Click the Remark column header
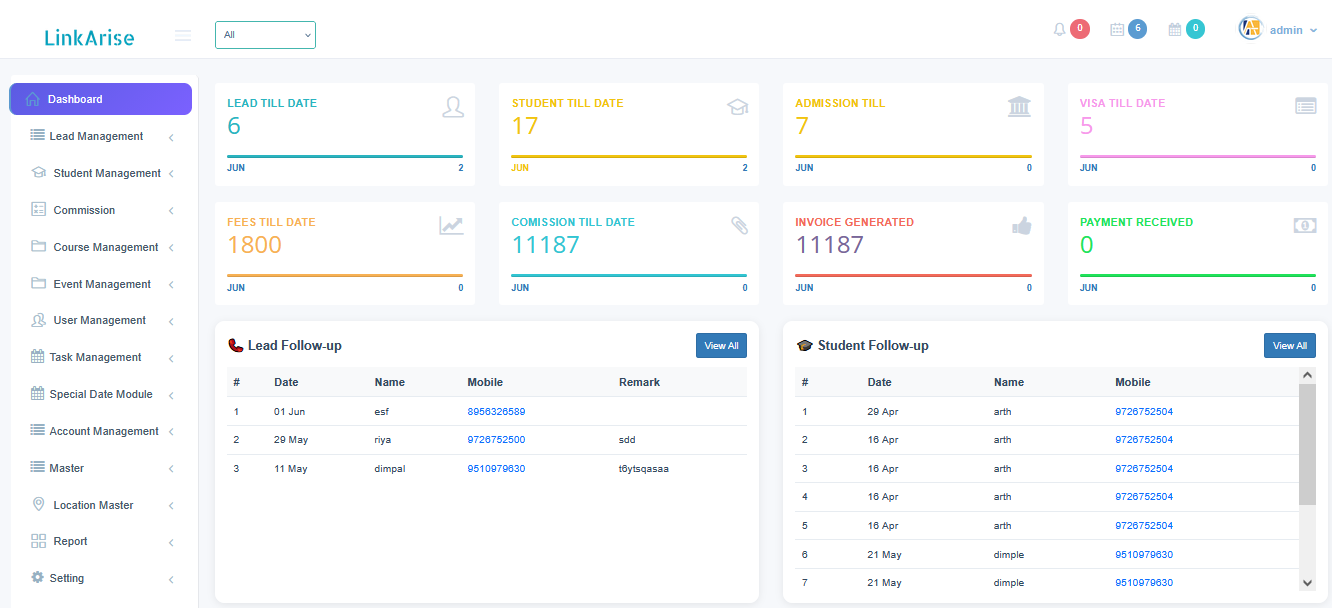1332x608 pixels. (639, 382)
